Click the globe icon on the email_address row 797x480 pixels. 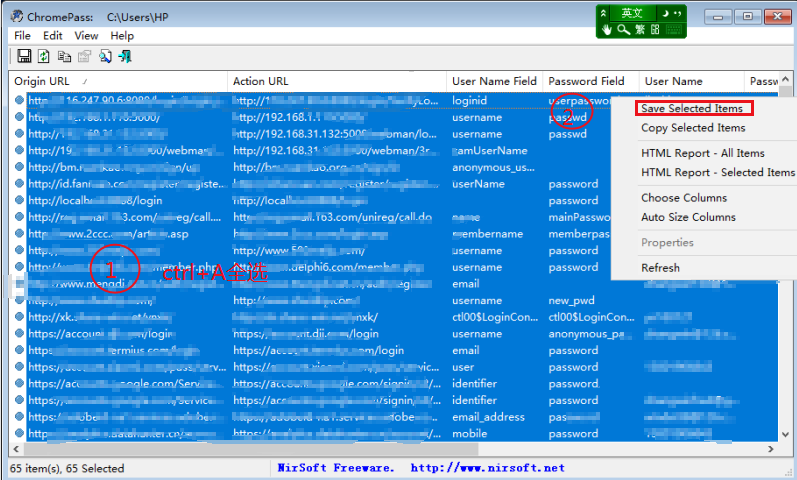[19, 416]
